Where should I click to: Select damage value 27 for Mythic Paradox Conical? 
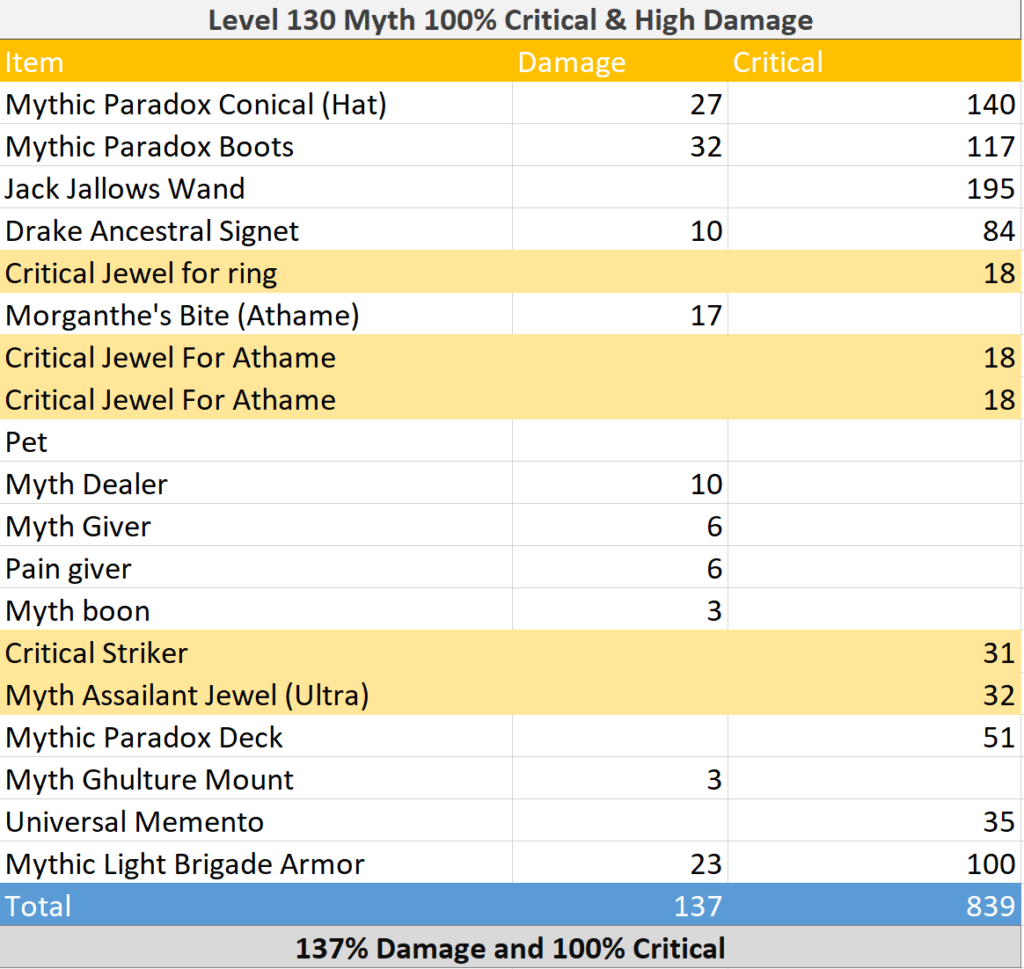coord(620,104)
